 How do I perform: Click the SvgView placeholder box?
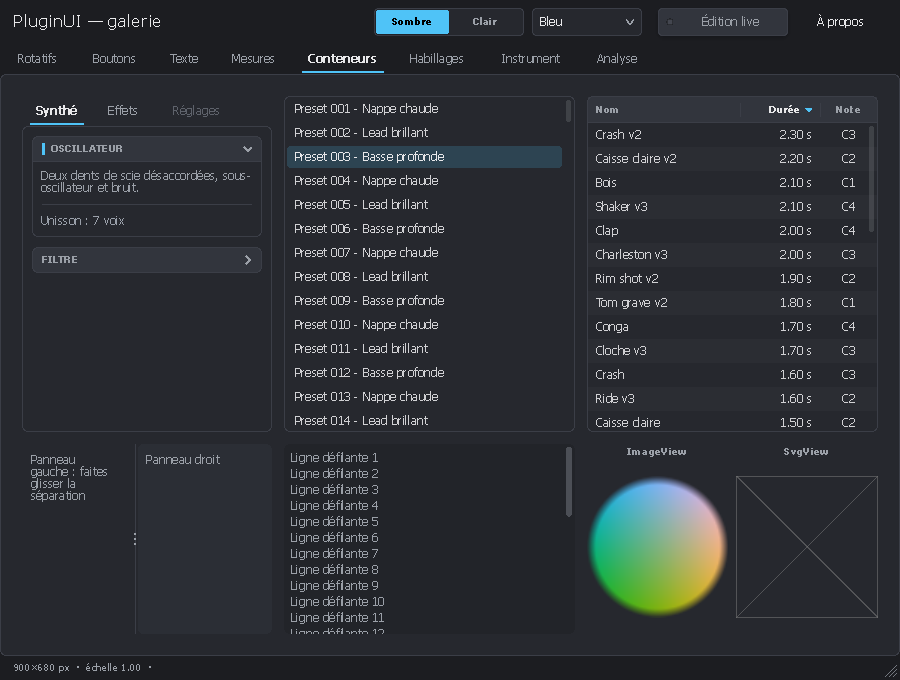(806, 547)
